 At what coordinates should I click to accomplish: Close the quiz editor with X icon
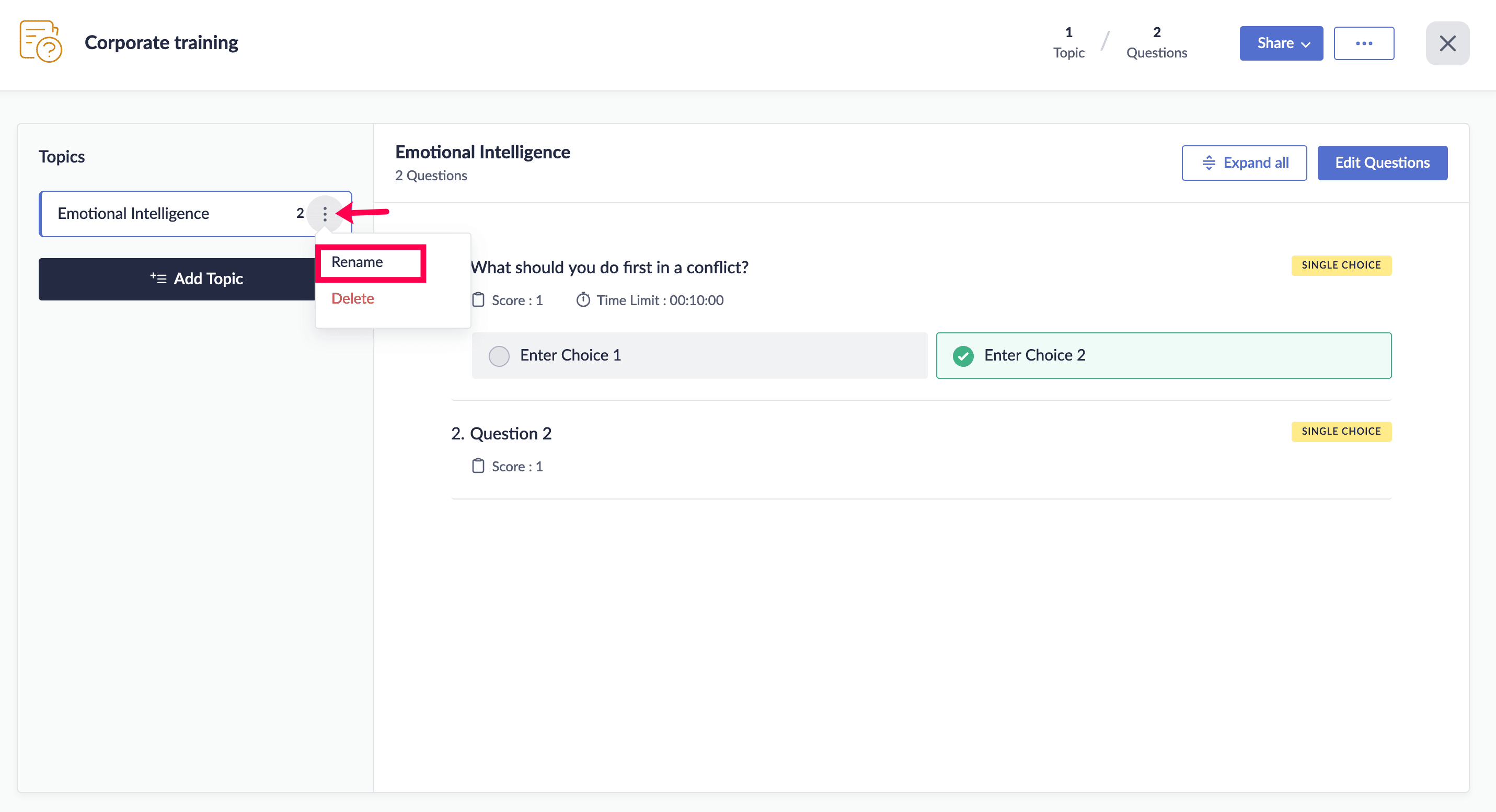(1447, 43)
